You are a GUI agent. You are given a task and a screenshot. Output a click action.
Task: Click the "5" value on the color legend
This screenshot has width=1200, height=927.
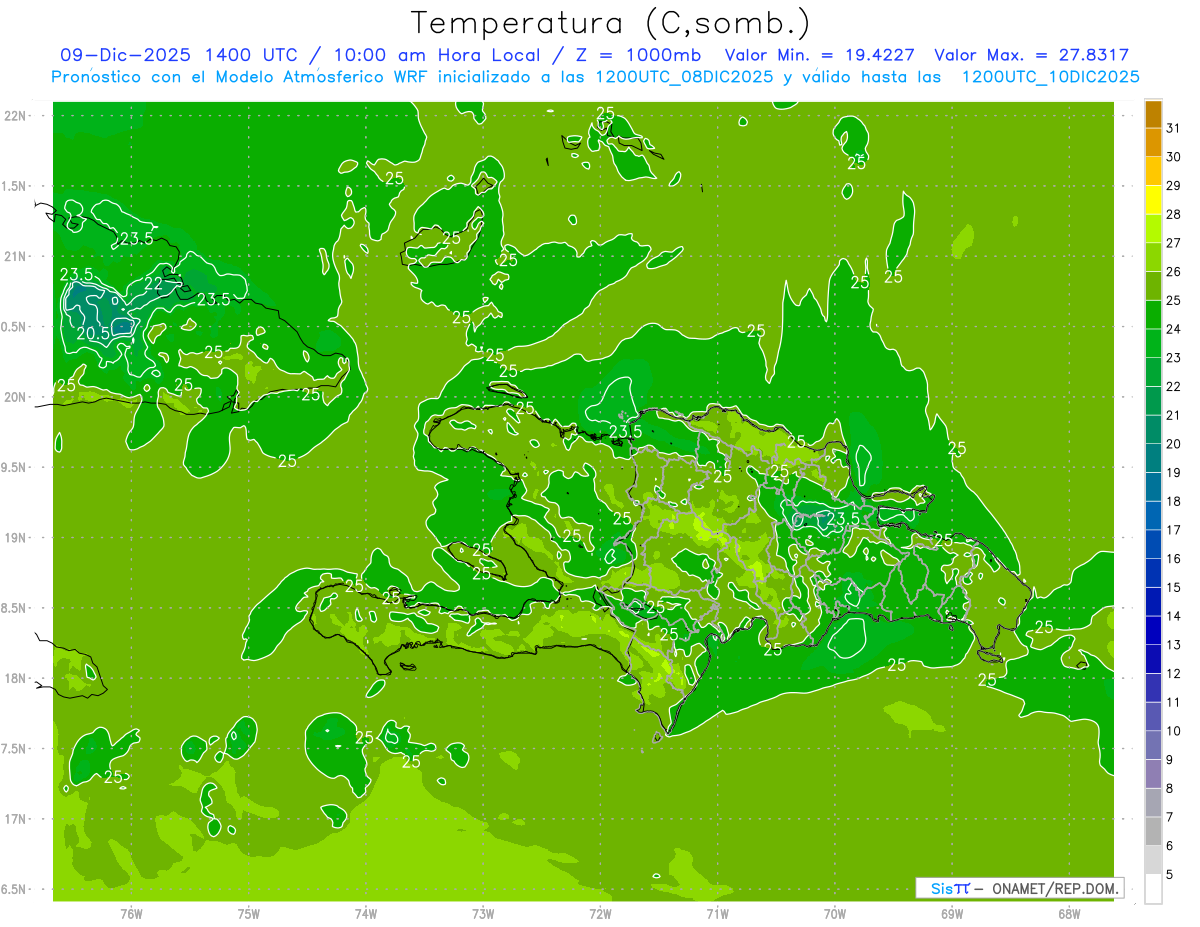[x=1170, y=874]
